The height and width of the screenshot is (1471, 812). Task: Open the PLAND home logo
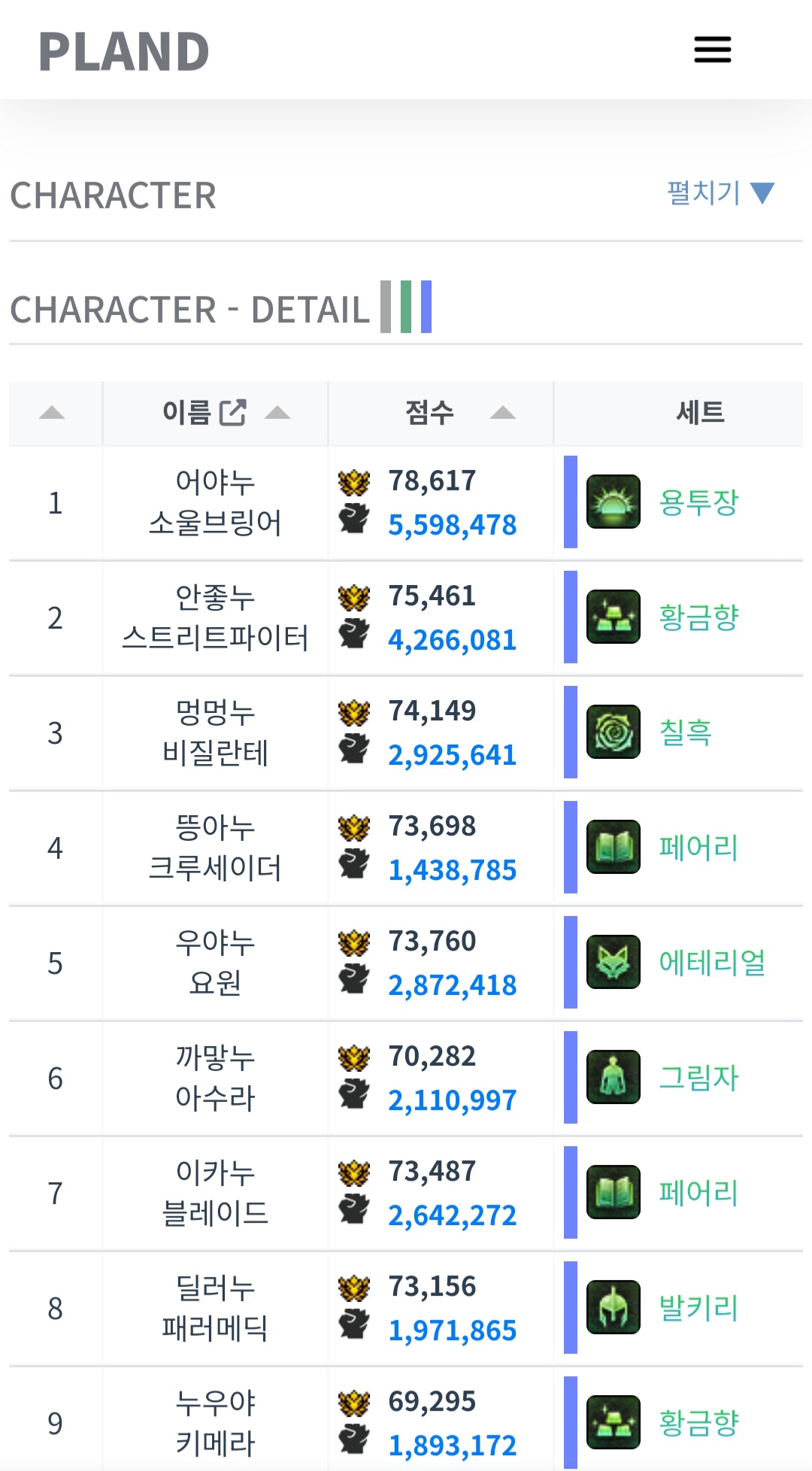pyautogui.click(x=124, y=51)
